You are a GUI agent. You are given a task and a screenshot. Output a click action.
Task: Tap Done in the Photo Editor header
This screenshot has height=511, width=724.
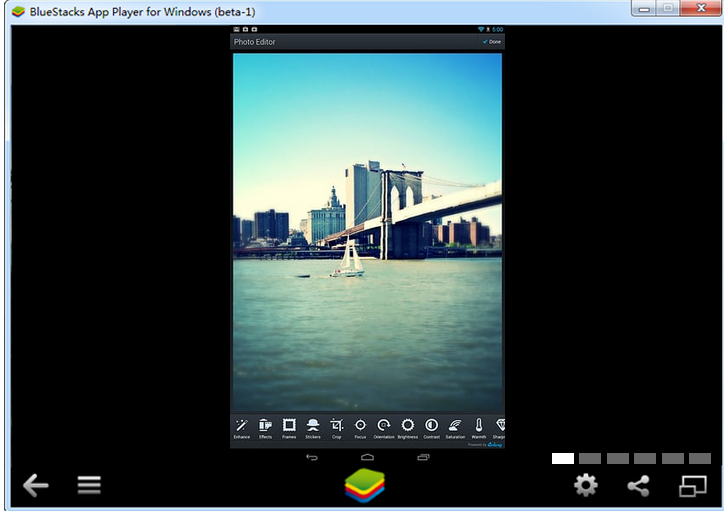pos(491,42)
